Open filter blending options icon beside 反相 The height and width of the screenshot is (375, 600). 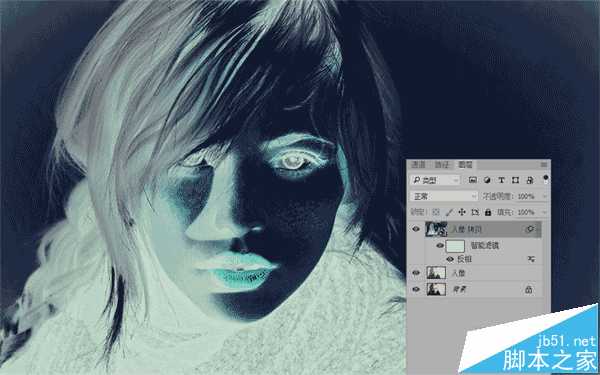(531, 259)
